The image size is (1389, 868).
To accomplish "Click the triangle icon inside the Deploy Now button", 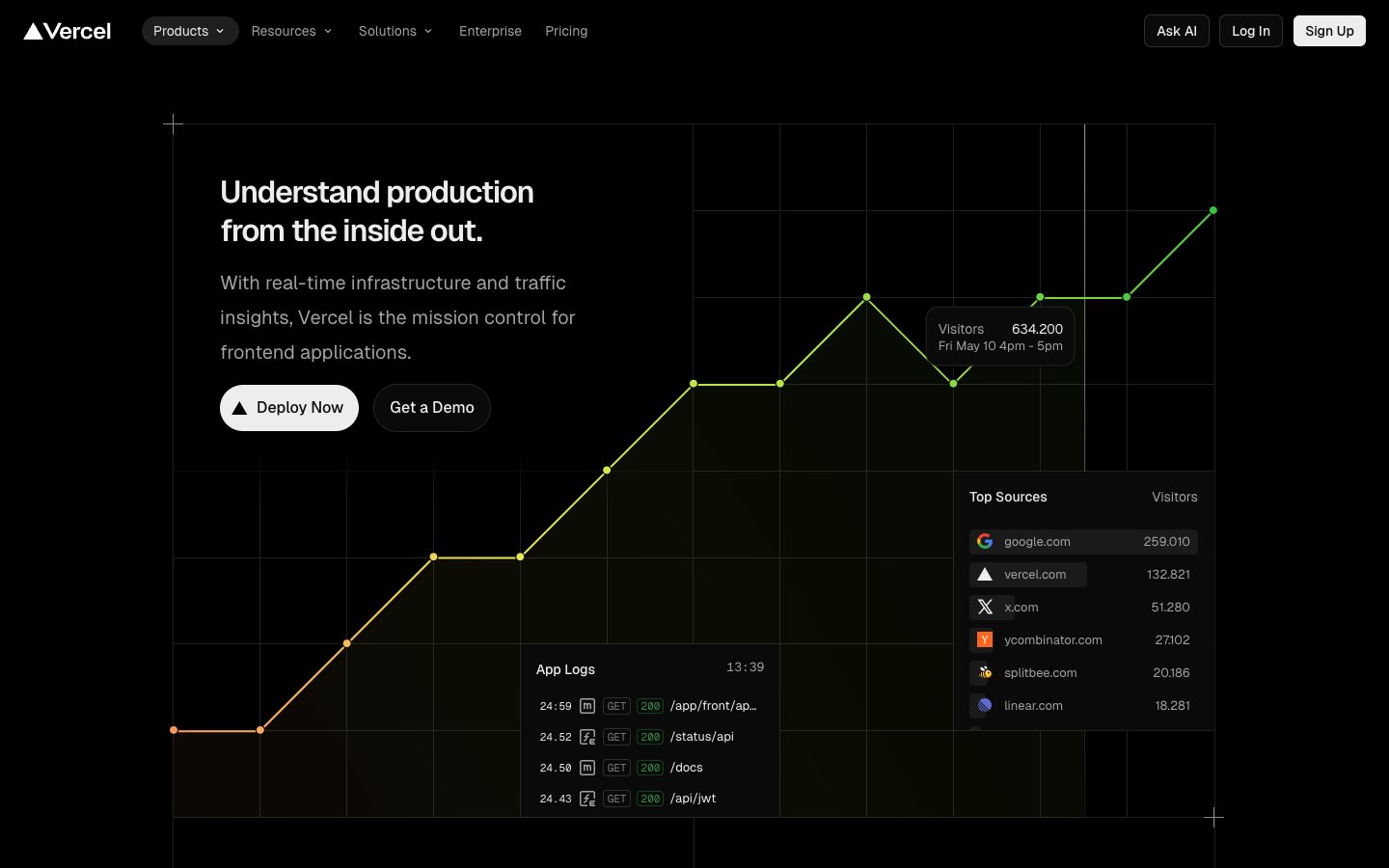I will point(239,408).
